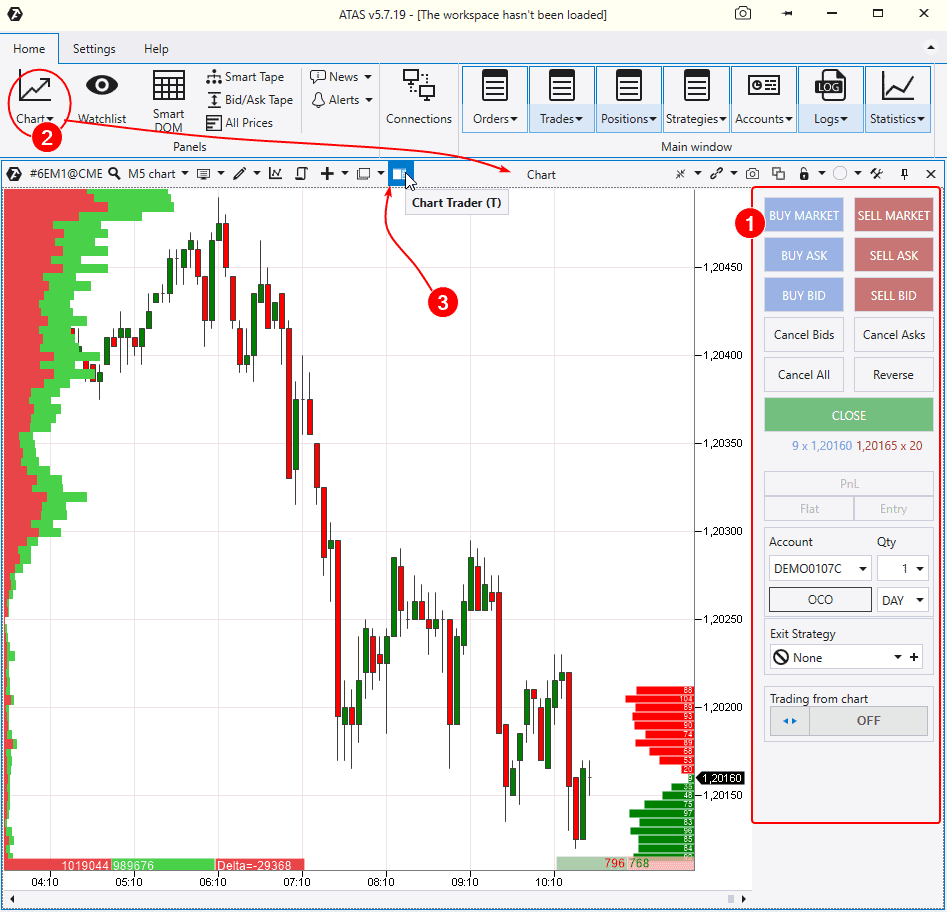The width and height of the screenshot is (947, 912).
Task: Open the Connections window
Action: [419, 98]
